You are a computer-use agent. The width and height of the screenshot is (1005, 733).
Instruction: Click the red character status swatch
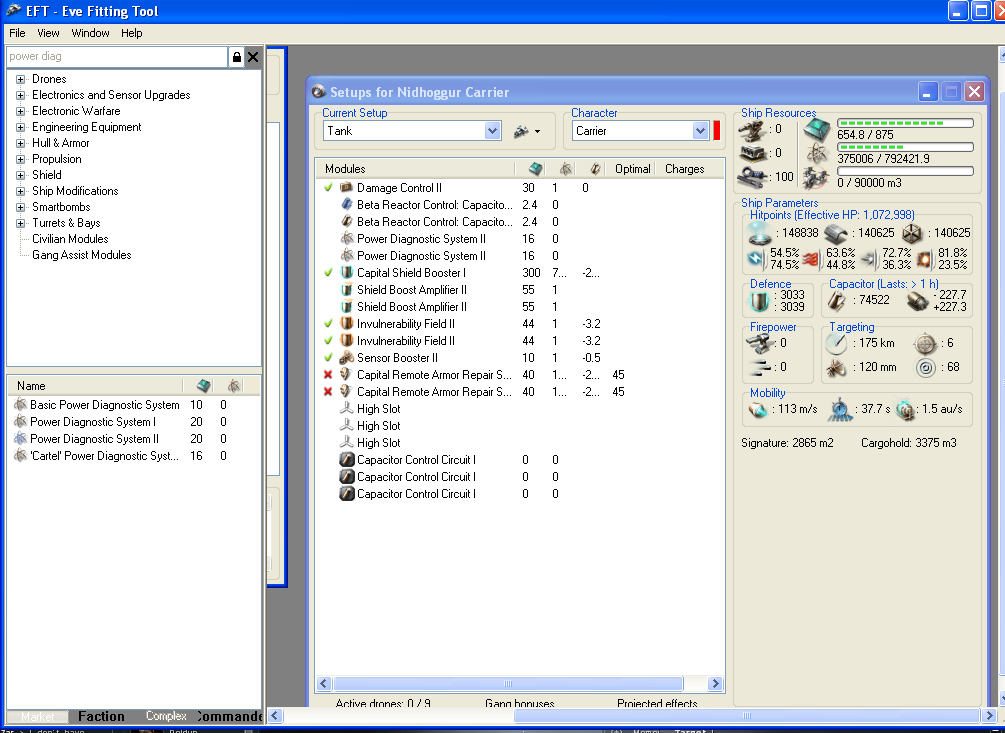coord(717,131)
